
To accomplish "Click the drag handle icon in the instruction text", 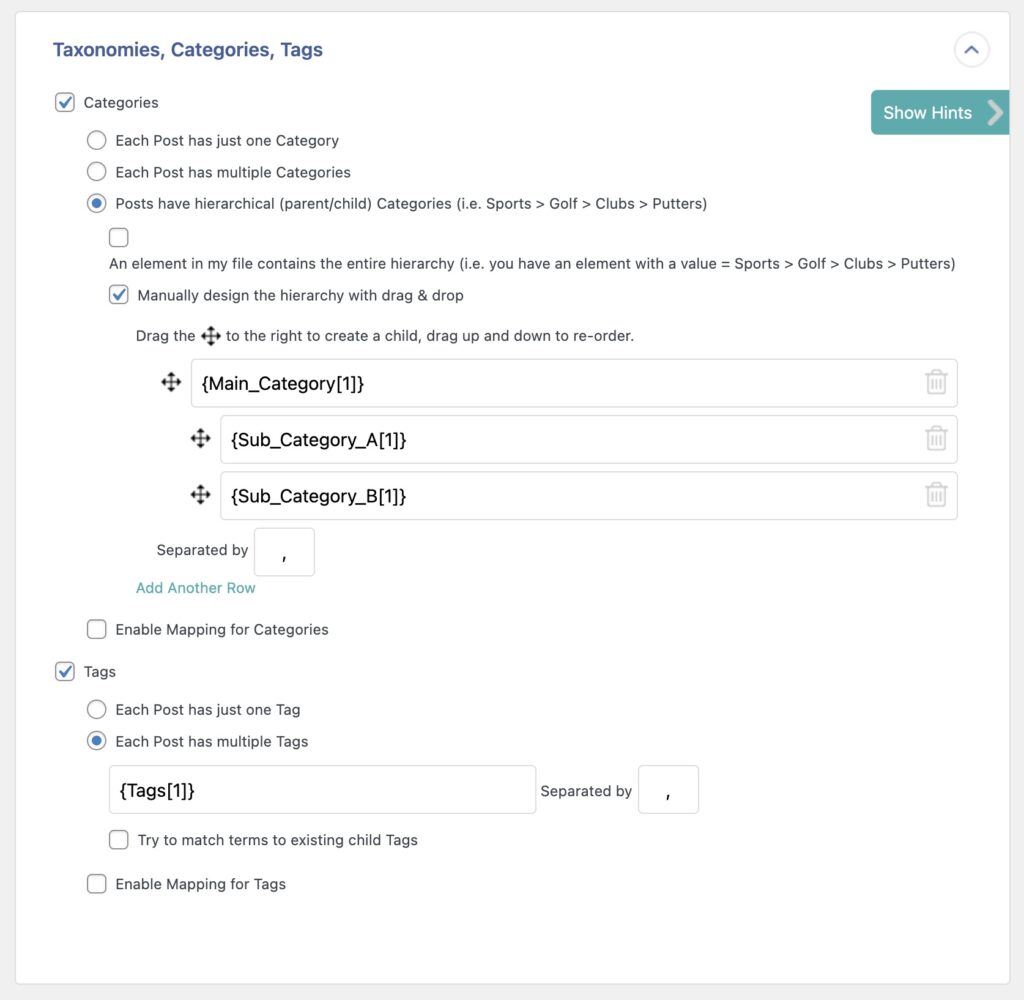I will click(x=211, y=336).
